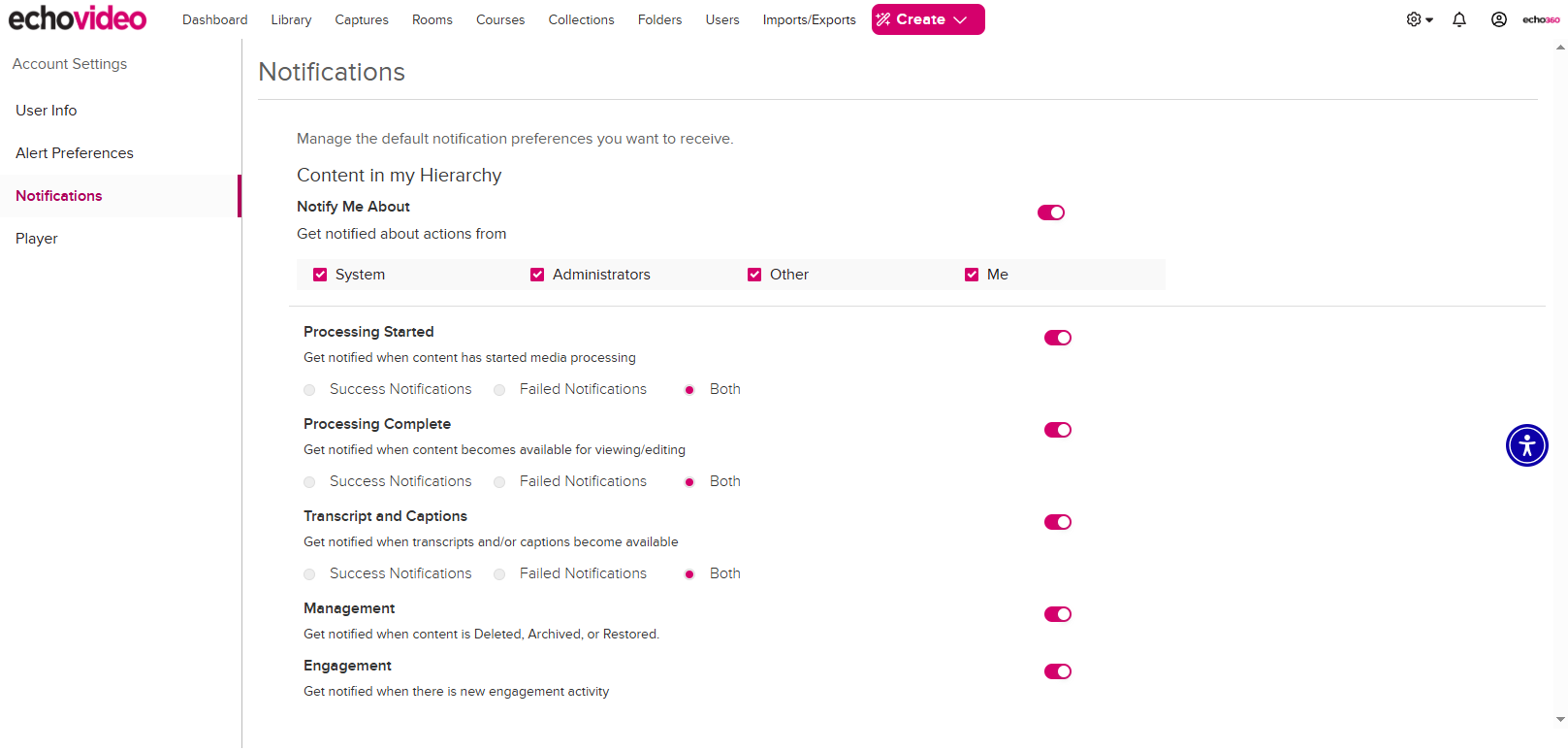Open Alert Preferences in the sidebar
Image resolution: width=1568 pixels, height=751 pixels.
click(75, 153)
